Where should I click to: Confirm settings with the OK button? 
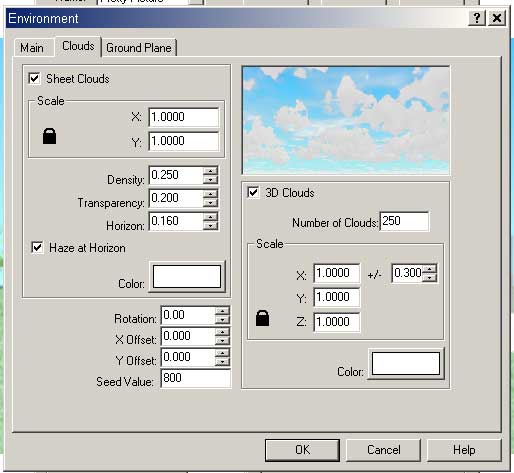pyautogui.click(x=302, y=450)
